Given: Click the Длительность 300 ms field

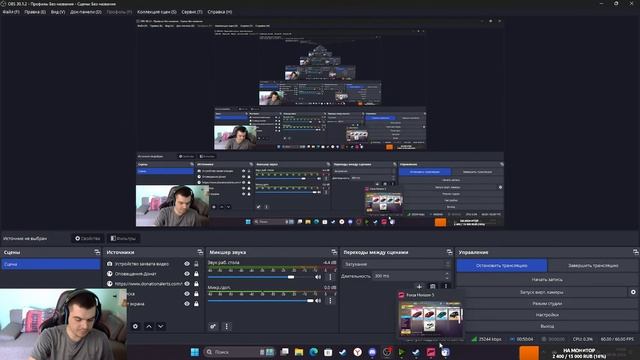Looking at the screenshot, I should pyautogui.click(x=410, y=276).
